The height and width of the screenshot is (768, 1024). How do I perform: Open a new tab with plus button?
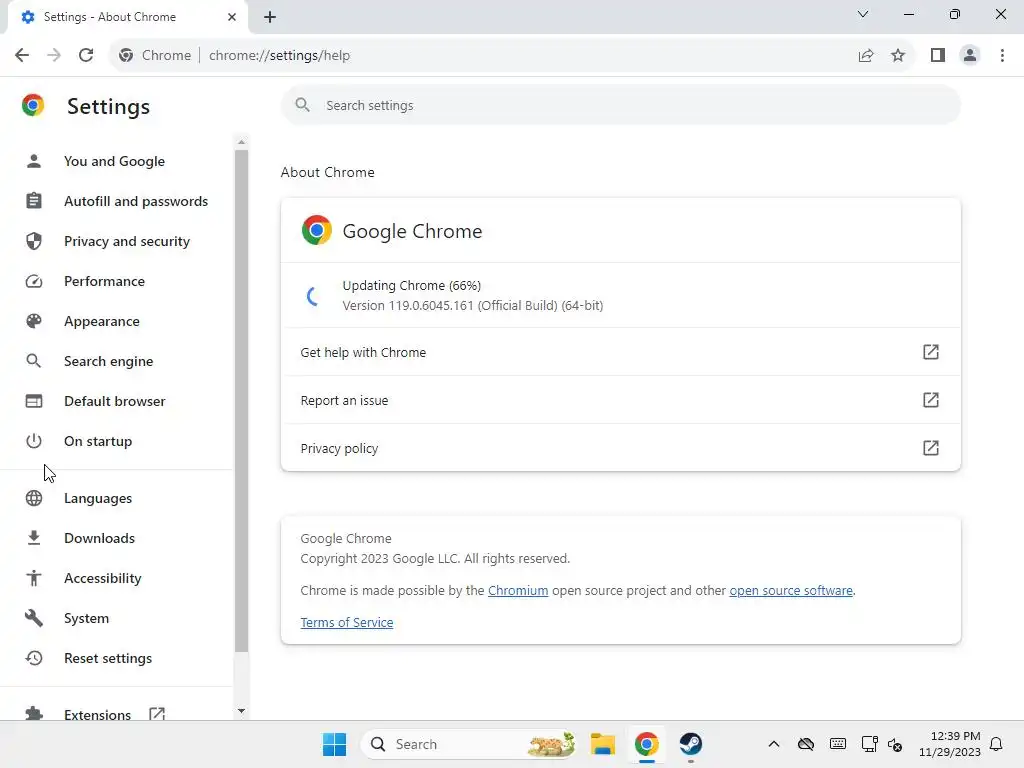tap(270, 17)
